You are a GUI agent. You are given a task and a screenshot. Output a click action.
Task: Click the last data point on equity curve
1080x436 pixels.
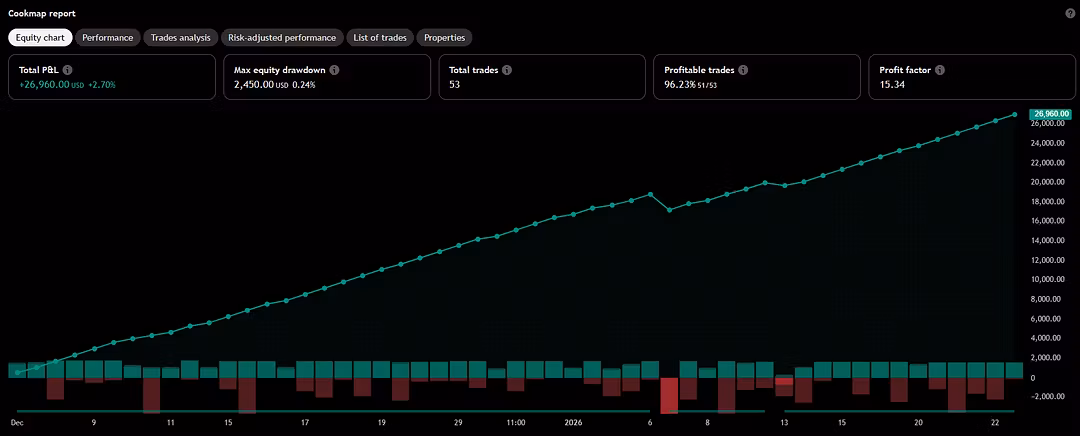[x=1015, y=115]
